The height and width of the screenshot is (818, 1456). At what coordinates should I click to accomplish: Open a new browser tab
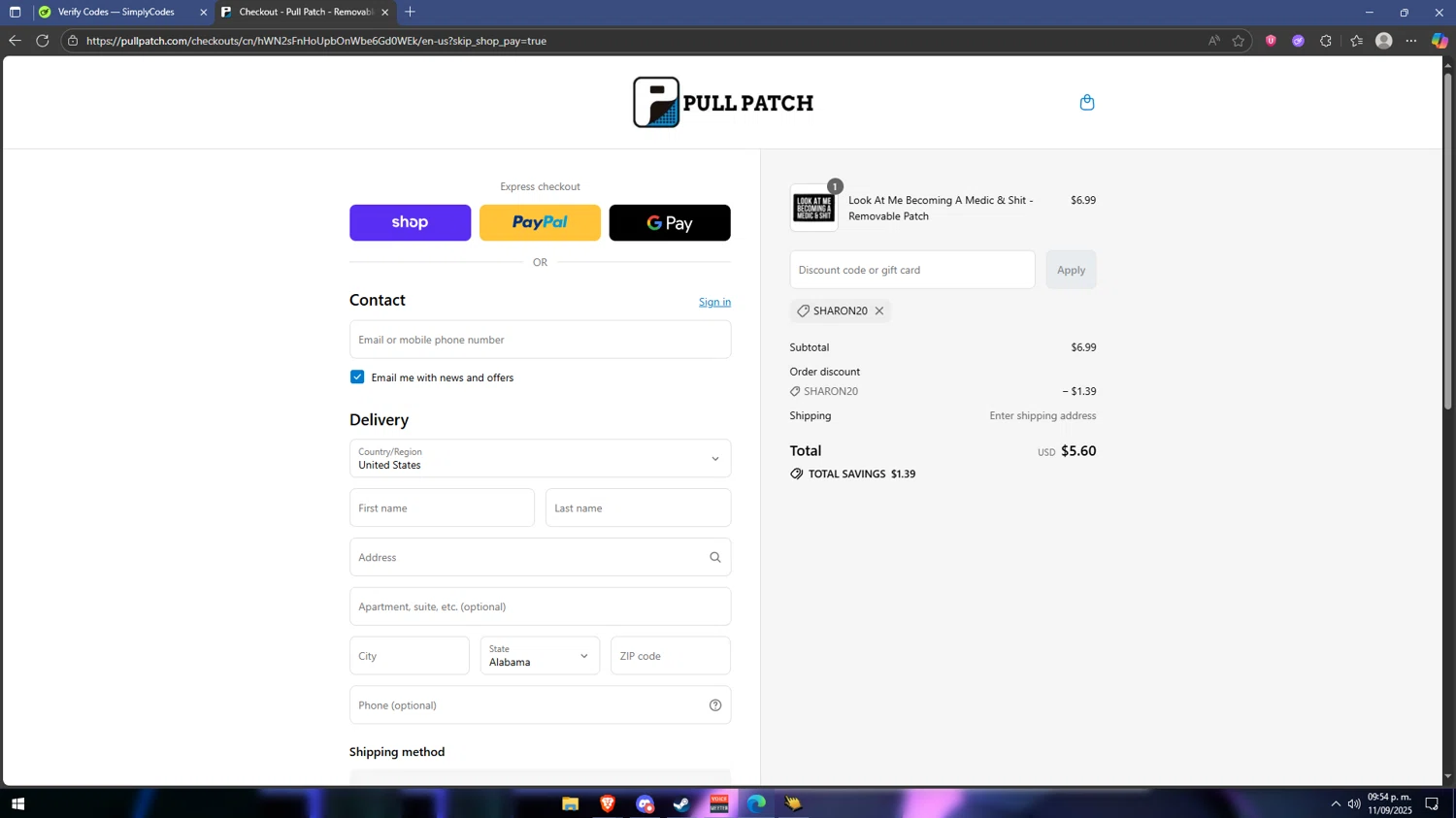coord(411,13)
